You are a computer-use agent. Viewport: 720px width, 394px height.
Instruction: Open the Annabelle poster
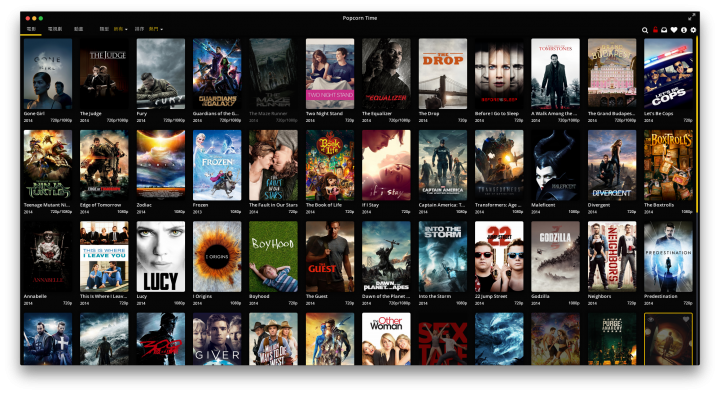[48, 256]
